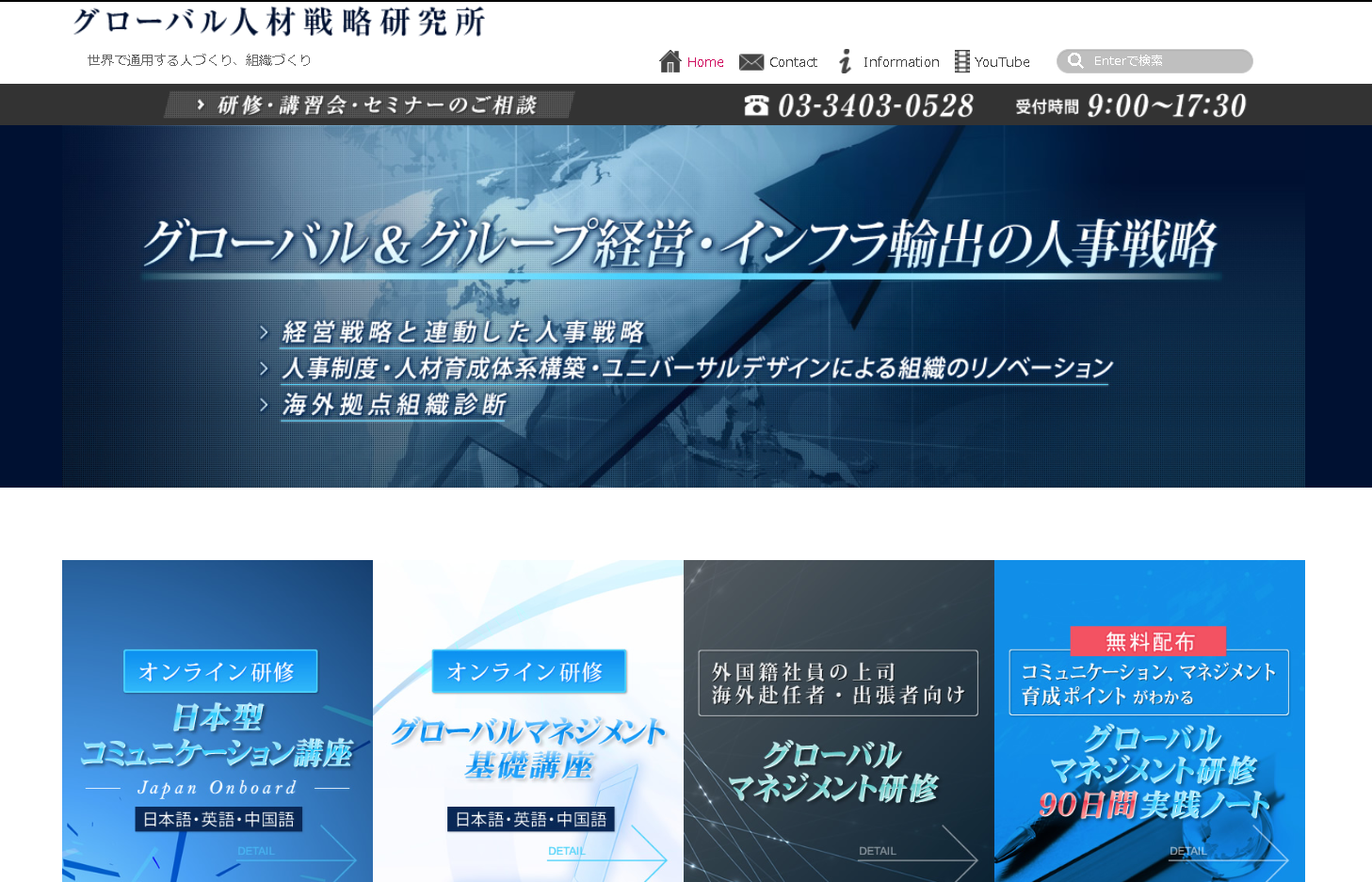The image size is (1372, 882).
Task: Click the magnifying glass search icon
Action: click(x=1075, y=61)
